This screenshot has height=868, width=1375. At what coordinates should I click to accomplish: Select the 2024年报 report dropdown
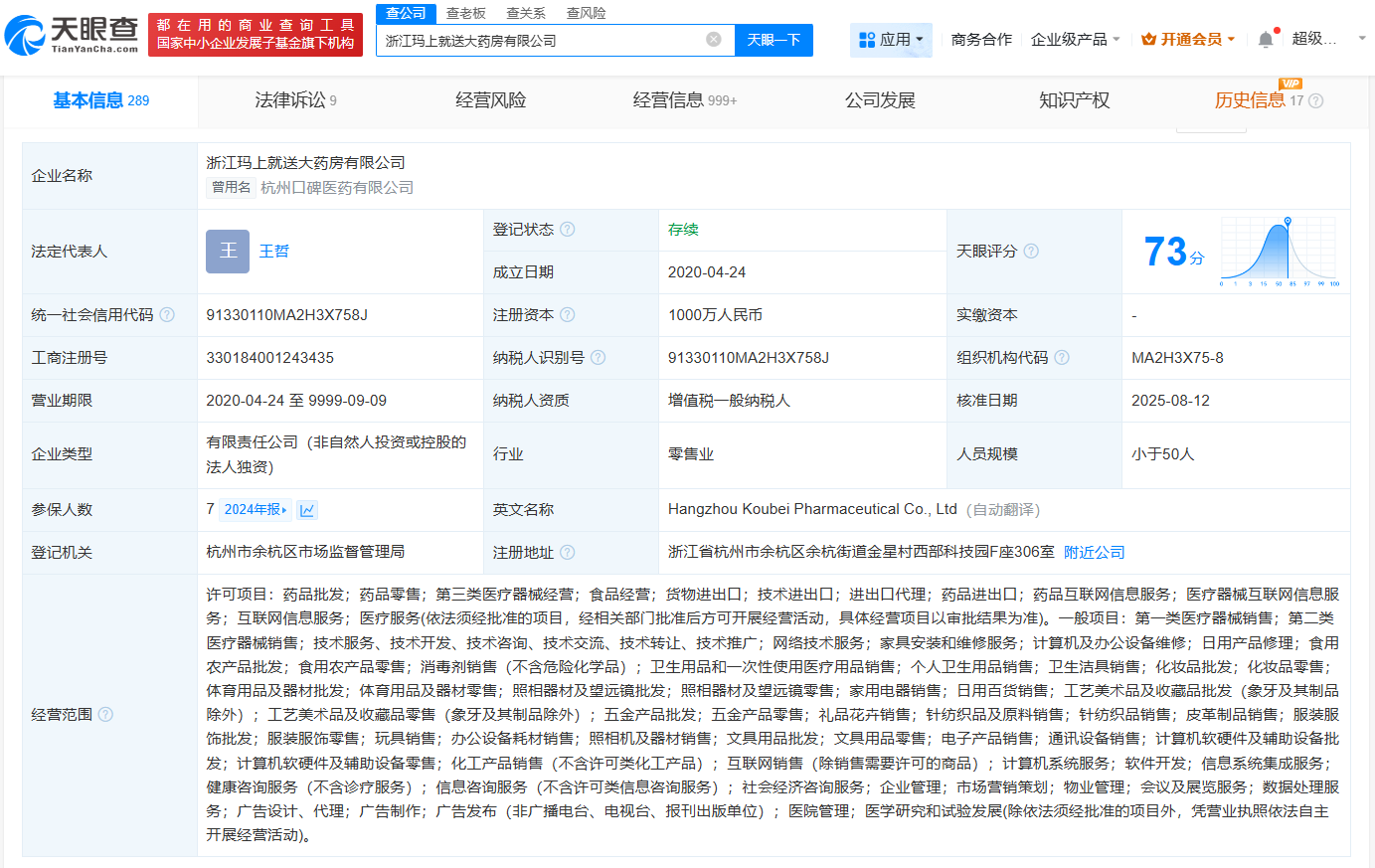click(x=255, y=510)
